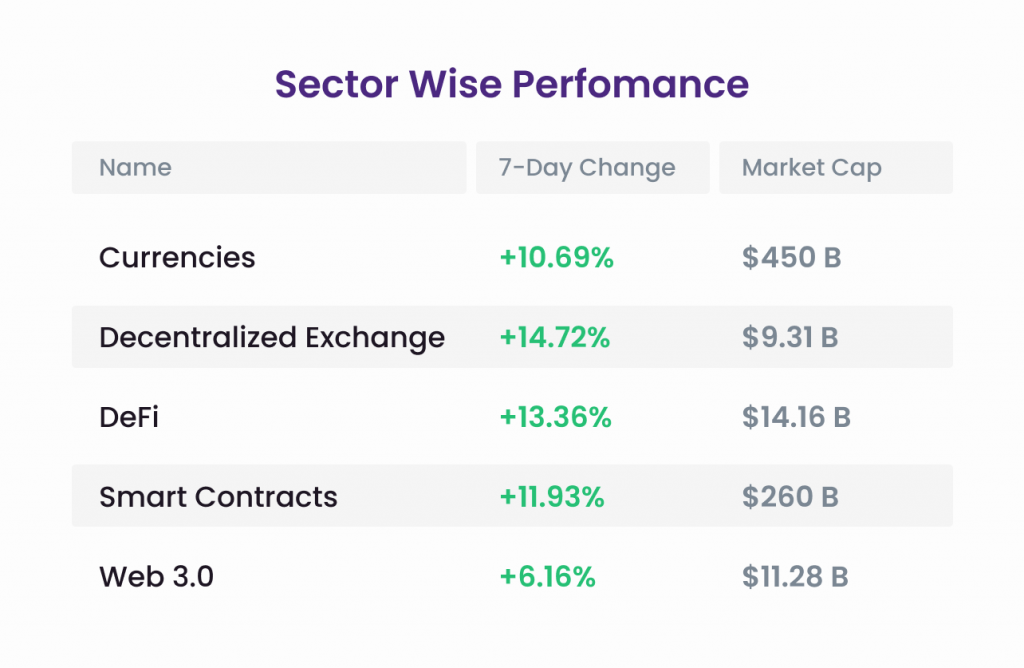Click the $9.31 B market cap

point(790,338)
